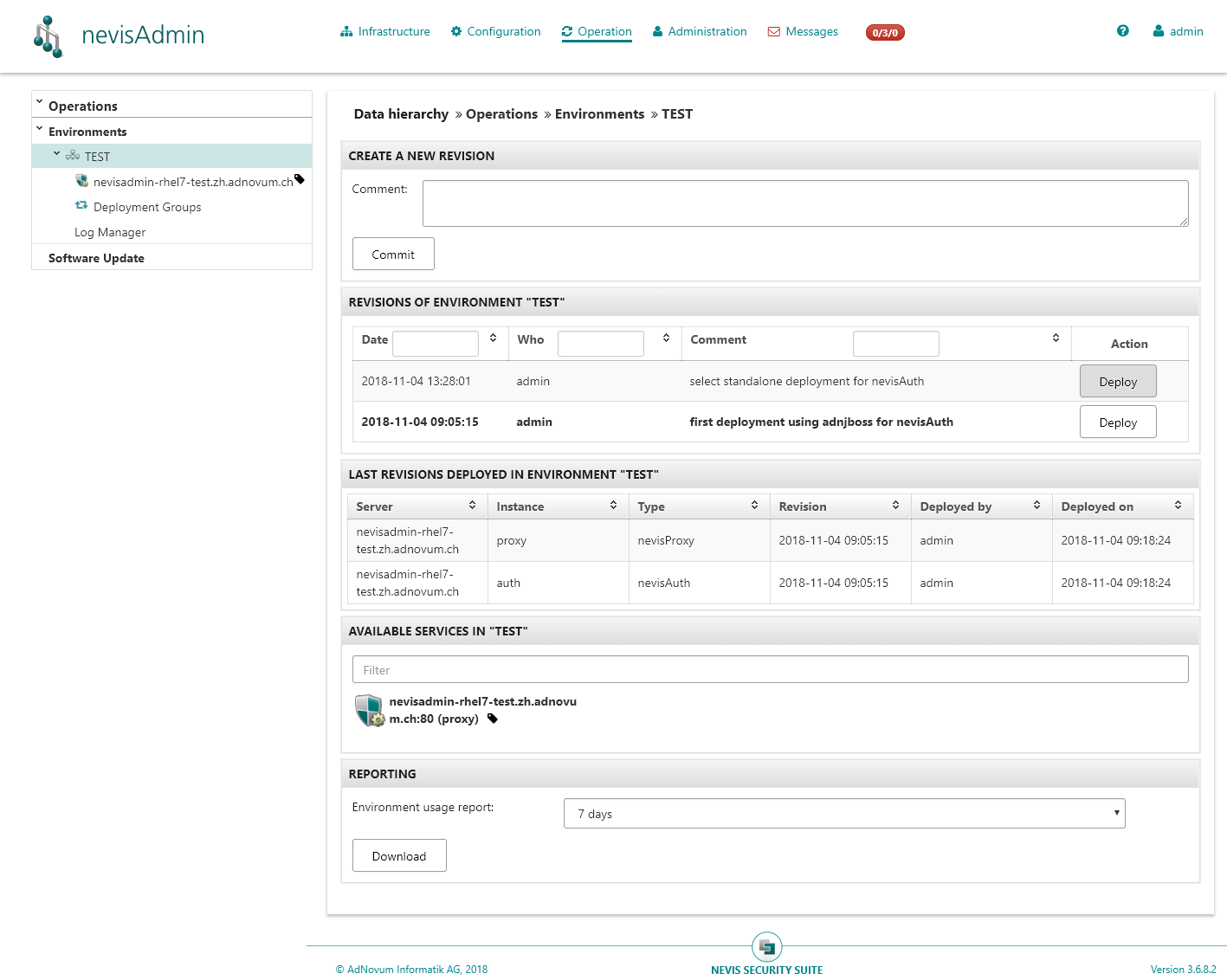Click the Nevis Security Suite footer logo
Viewport: 1227px width, 980px height.
point(767,947)
